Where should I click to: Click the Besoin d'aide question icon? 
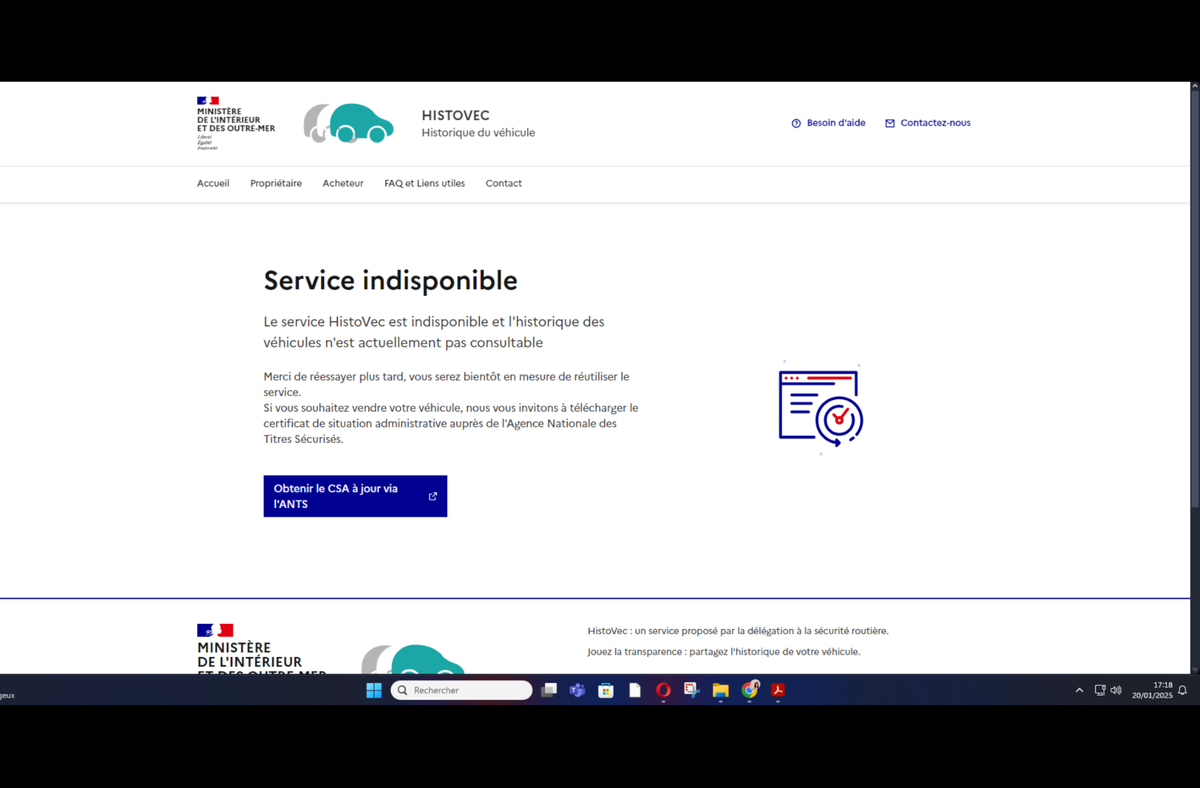coord(796,123)
